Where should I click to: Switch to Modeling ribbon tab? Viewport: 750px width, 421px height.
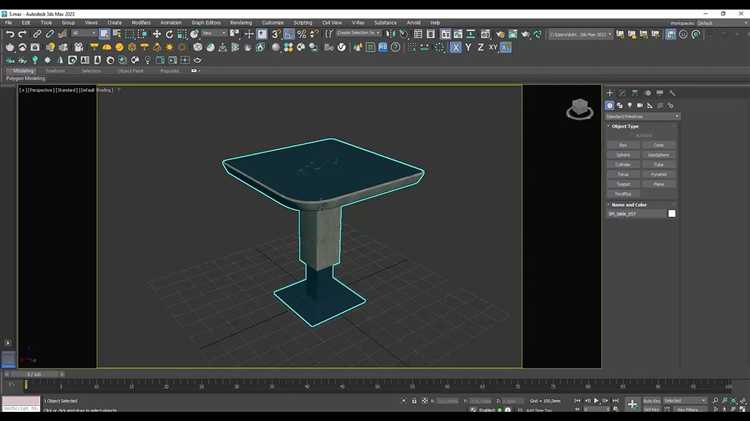[23, 71]
